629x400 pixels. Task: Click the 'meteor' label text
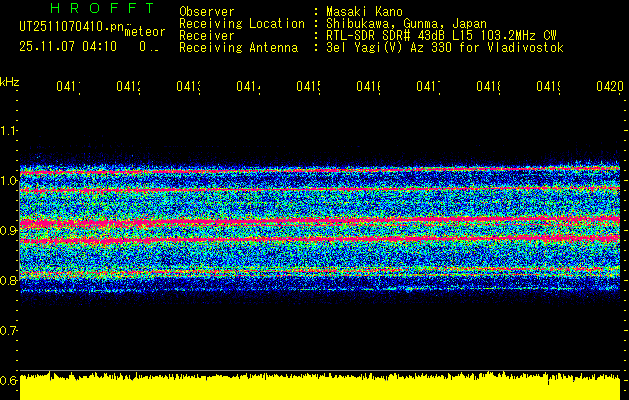(145, 32)
